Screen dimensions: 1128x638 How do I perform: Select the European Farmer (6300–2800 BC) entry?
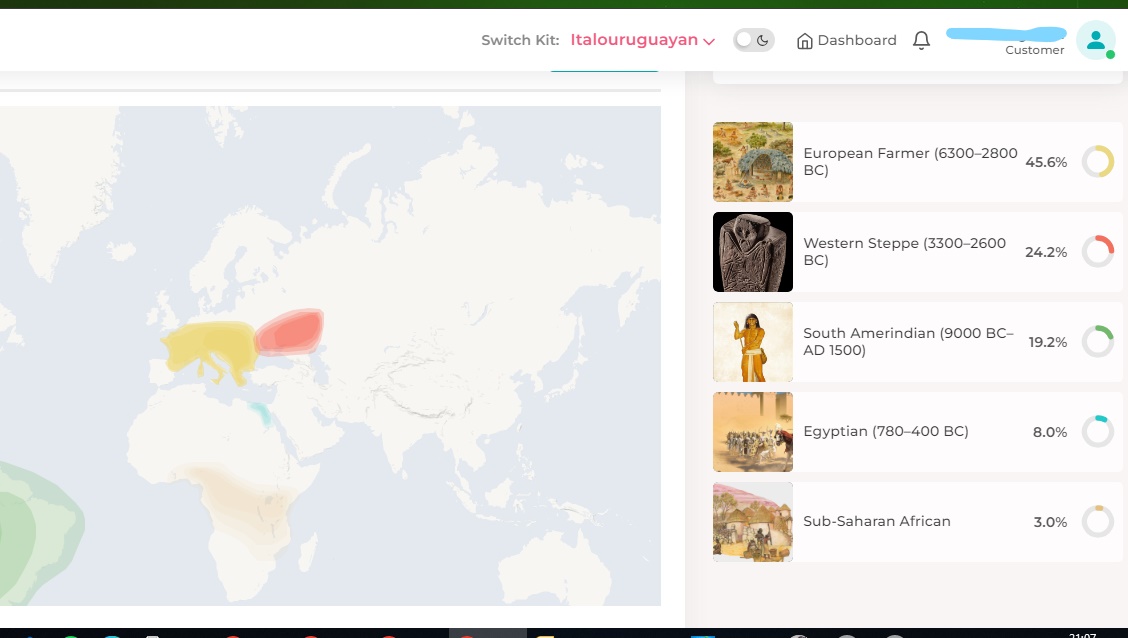(917, 162)
